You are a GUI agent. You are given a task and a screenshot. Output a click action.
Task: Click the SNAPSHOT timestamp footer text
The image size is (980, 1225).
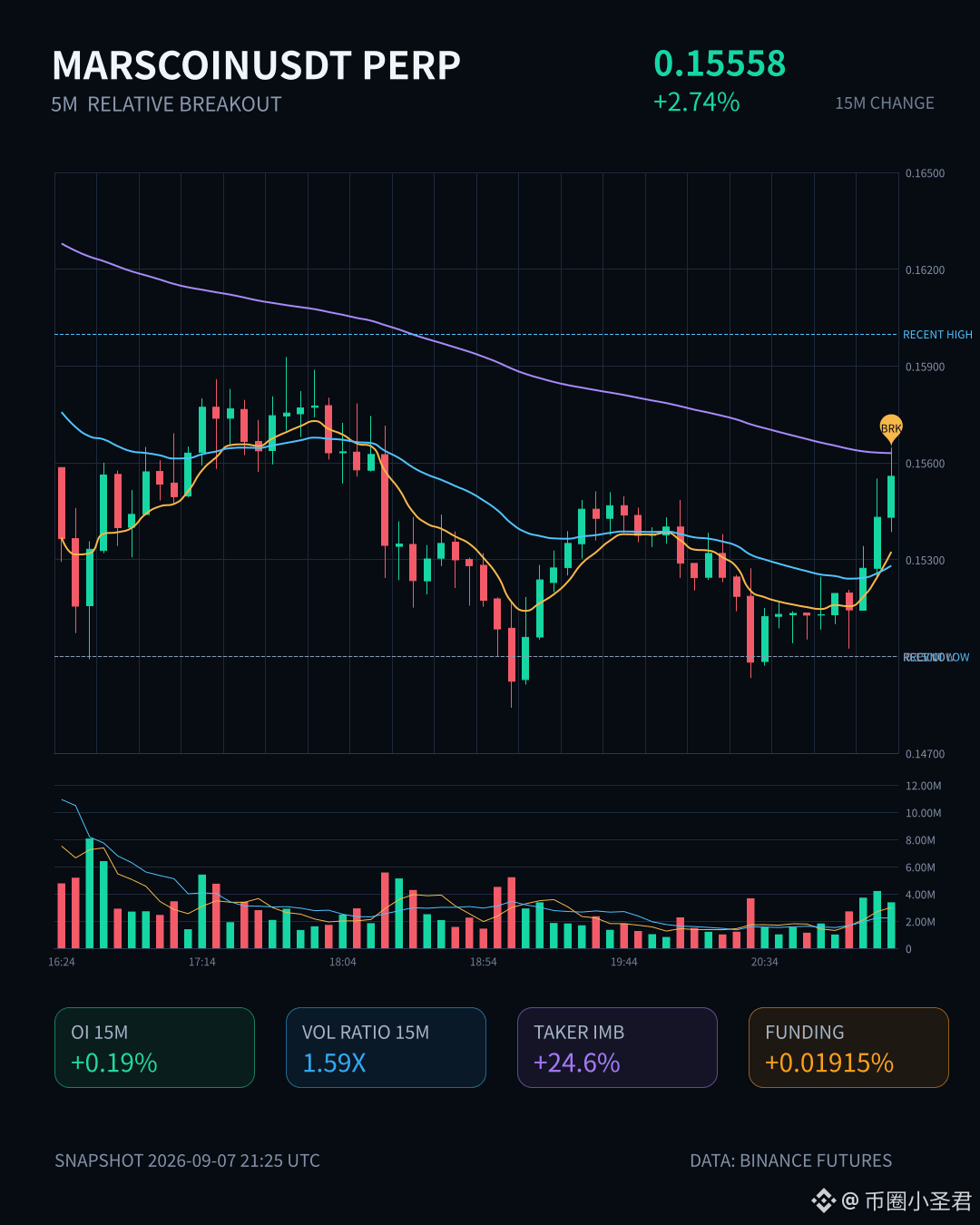point(187,1161)
